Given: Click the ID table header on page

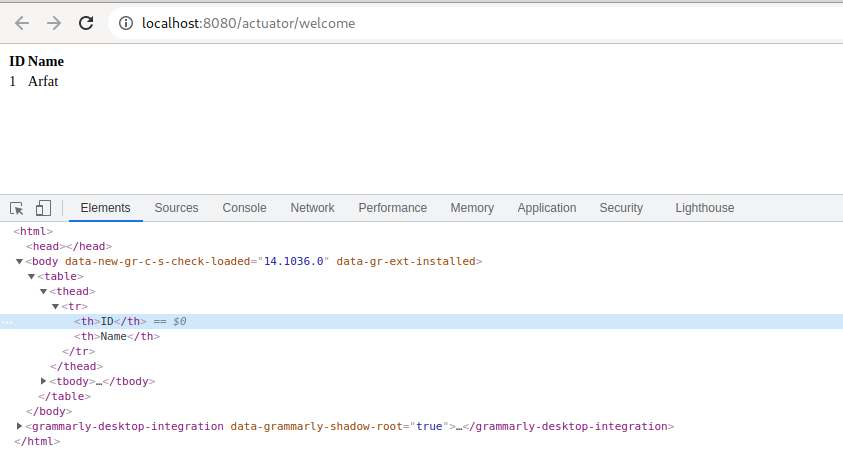Looking at the screenshot, I should [17, 61].
